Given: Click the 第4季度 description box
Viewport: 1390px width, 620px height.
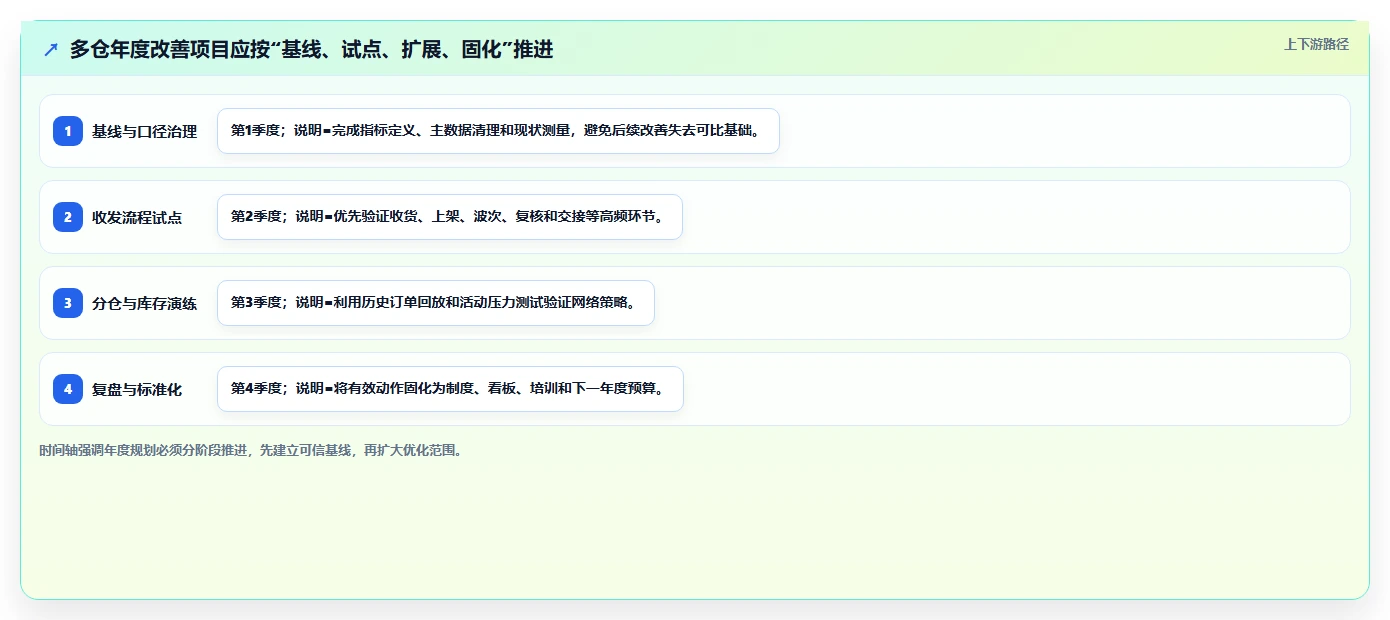Looking at the screenshot, I should click(450, 389).
